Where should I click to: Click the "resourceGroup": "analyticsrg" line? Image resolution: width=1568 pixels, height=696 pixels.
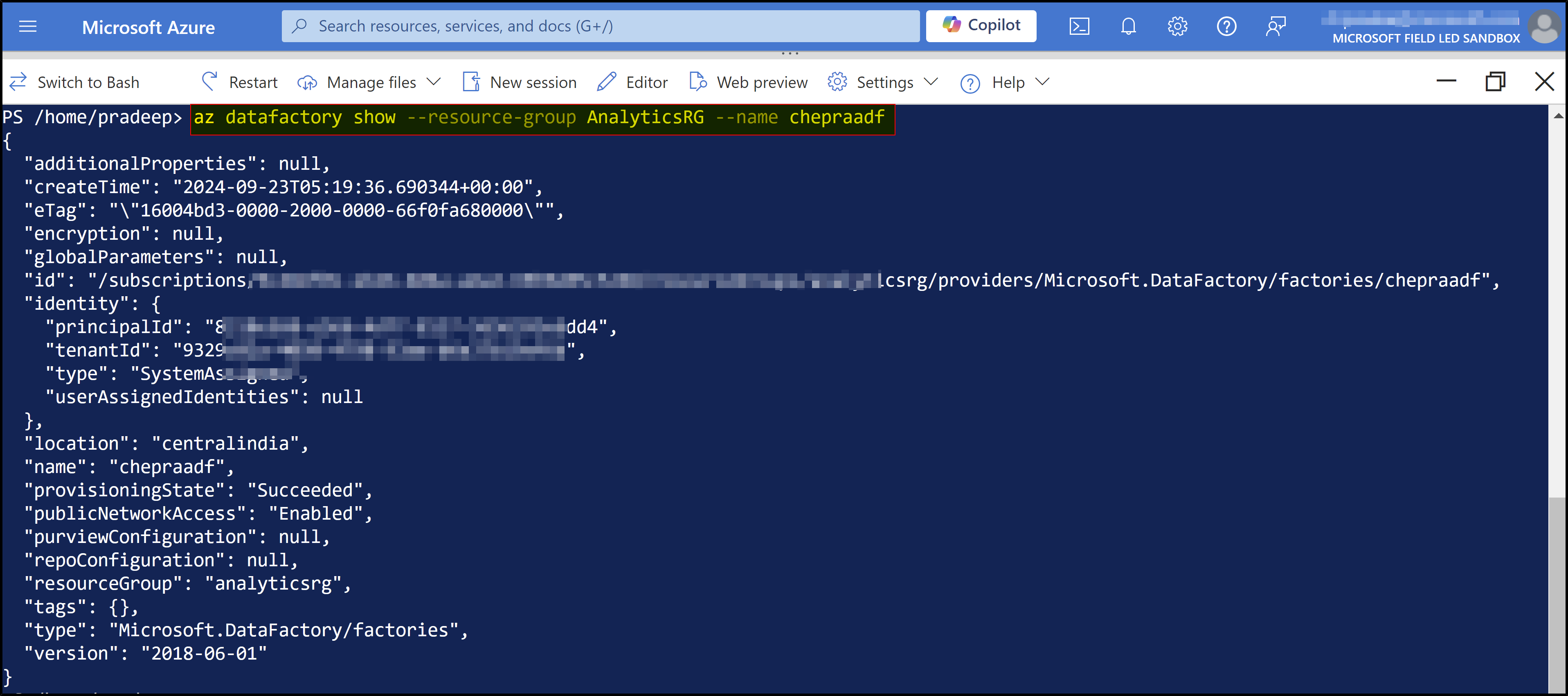pyautogui.click(x=187, y=584)
